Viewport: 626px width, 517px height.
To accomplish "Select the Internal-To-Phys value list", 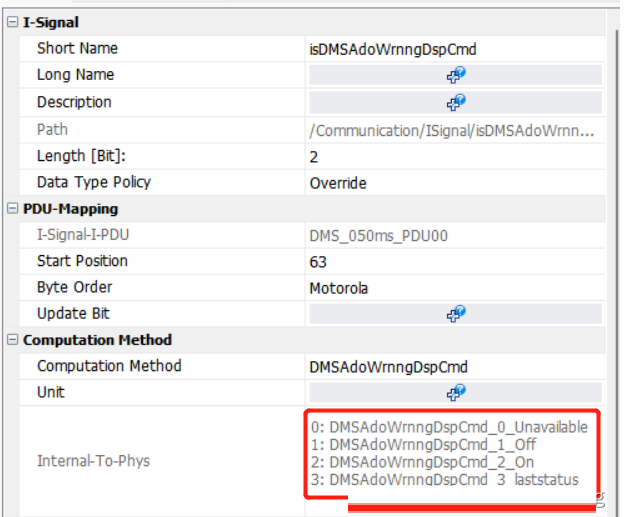I will [x=450, y=454].
